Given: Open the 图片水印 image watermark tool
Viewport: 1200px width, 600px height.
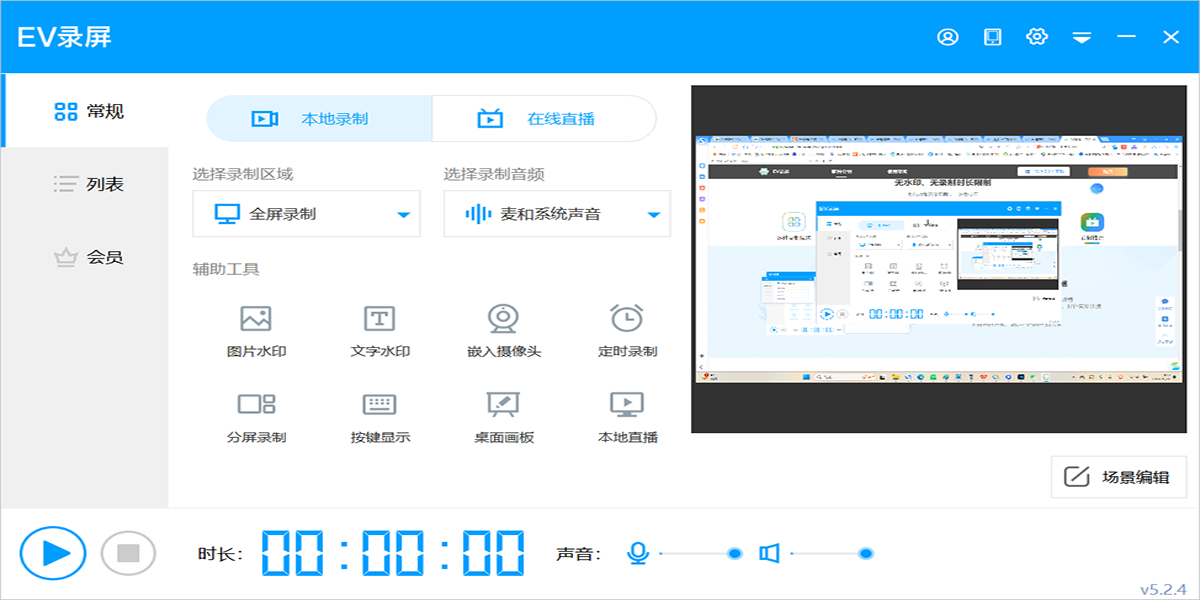Looking at the screenshot, I should [x=256, y=320].
